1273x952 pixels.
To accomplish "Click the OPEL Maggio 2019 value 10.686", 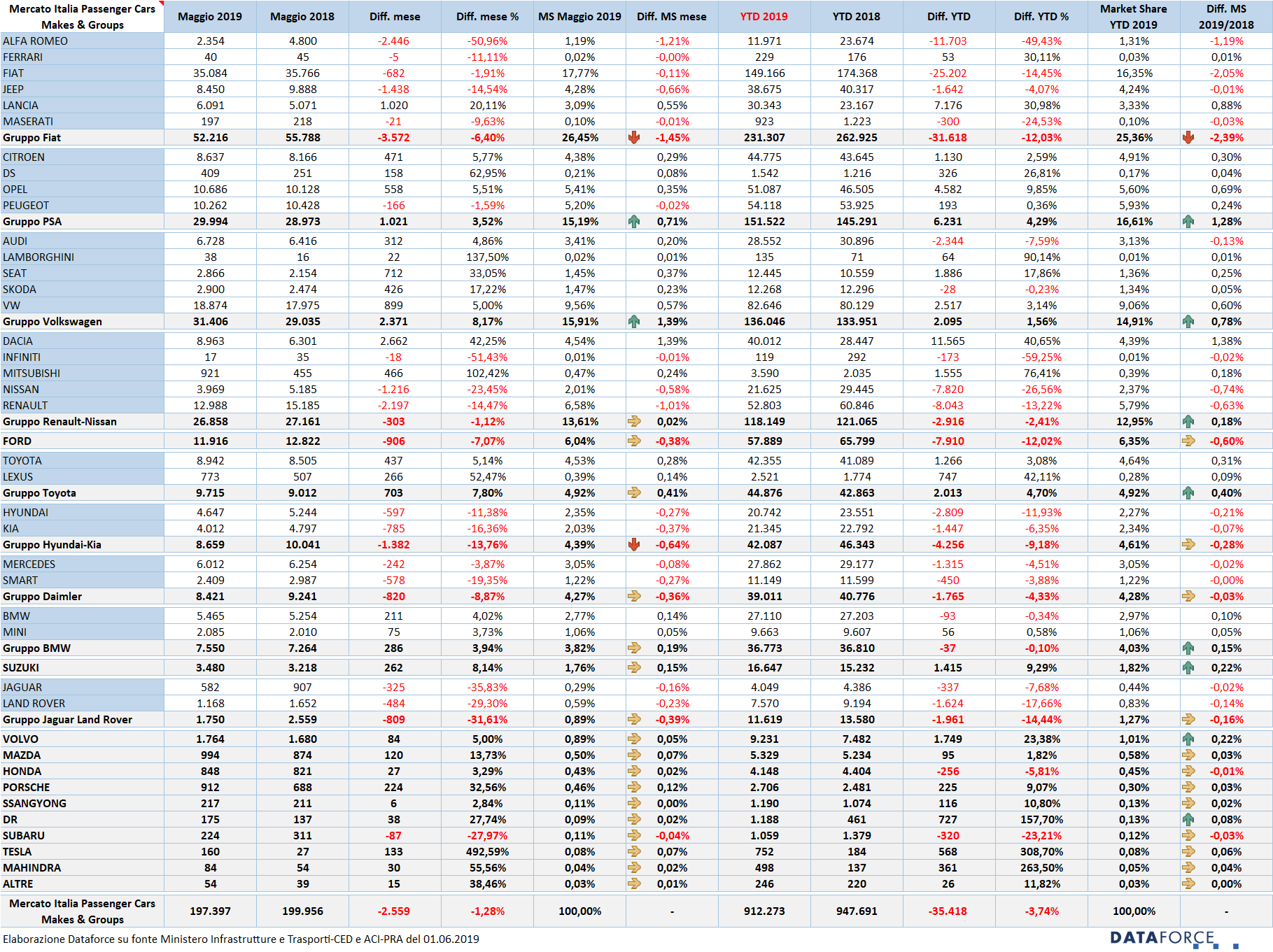I will 210,190.
